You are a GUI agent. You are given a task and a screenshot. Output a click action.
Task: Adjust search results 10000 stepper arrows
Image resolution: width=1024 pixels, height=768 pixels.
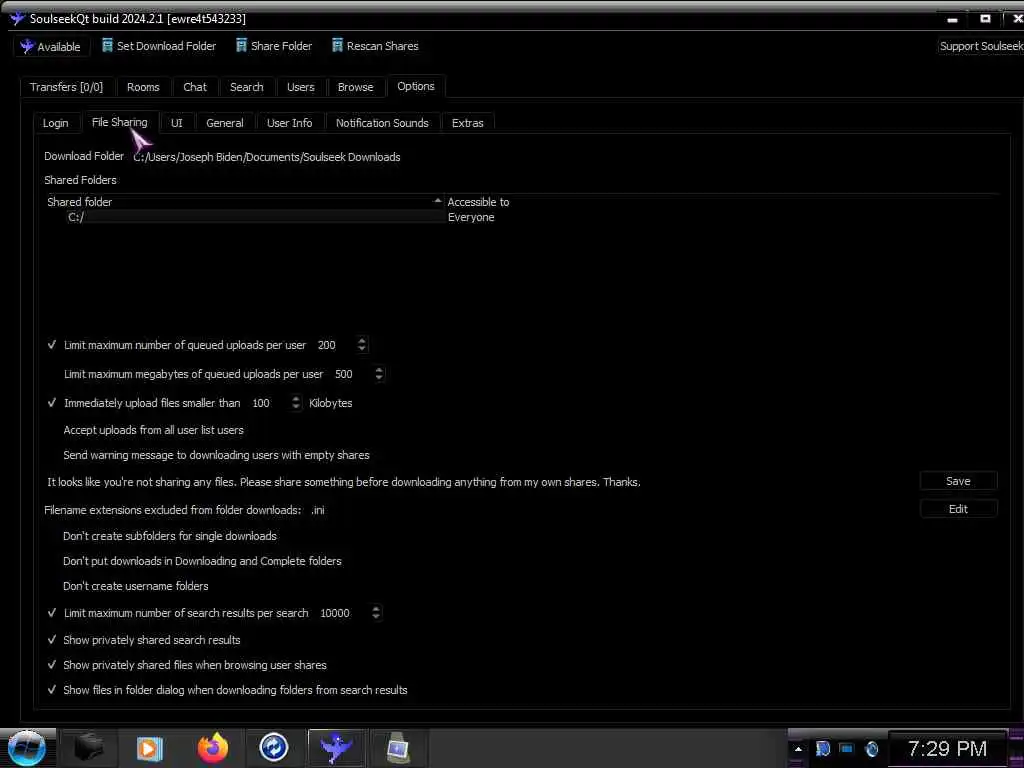click(x=376, y=613)
